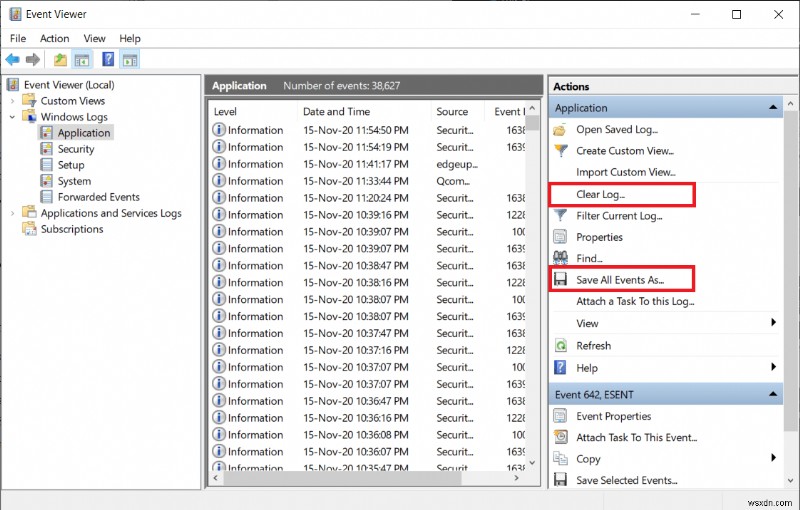Click the Filter Current Log funnel icon
This screenshot has width=800, height=510.
[560, 216]
